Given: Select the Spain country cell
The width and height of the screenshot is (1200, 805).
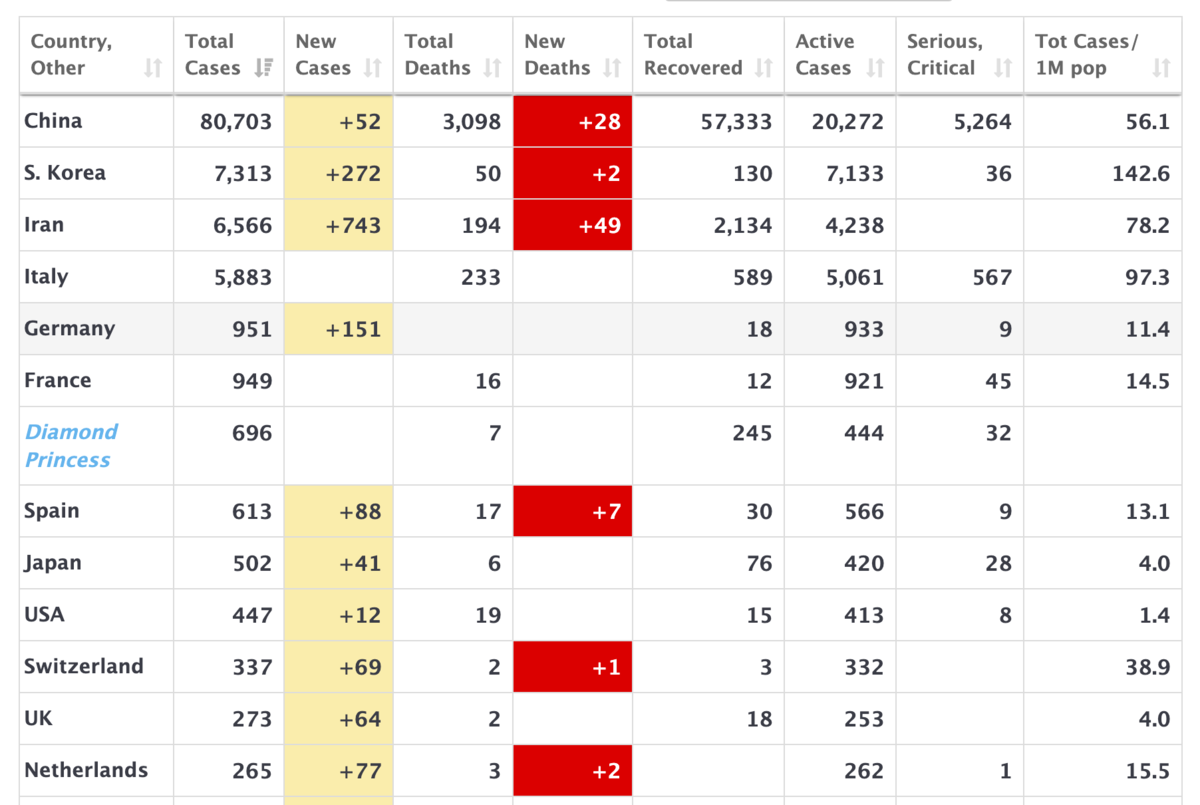Looking at the screenshot, I should 96,511.
